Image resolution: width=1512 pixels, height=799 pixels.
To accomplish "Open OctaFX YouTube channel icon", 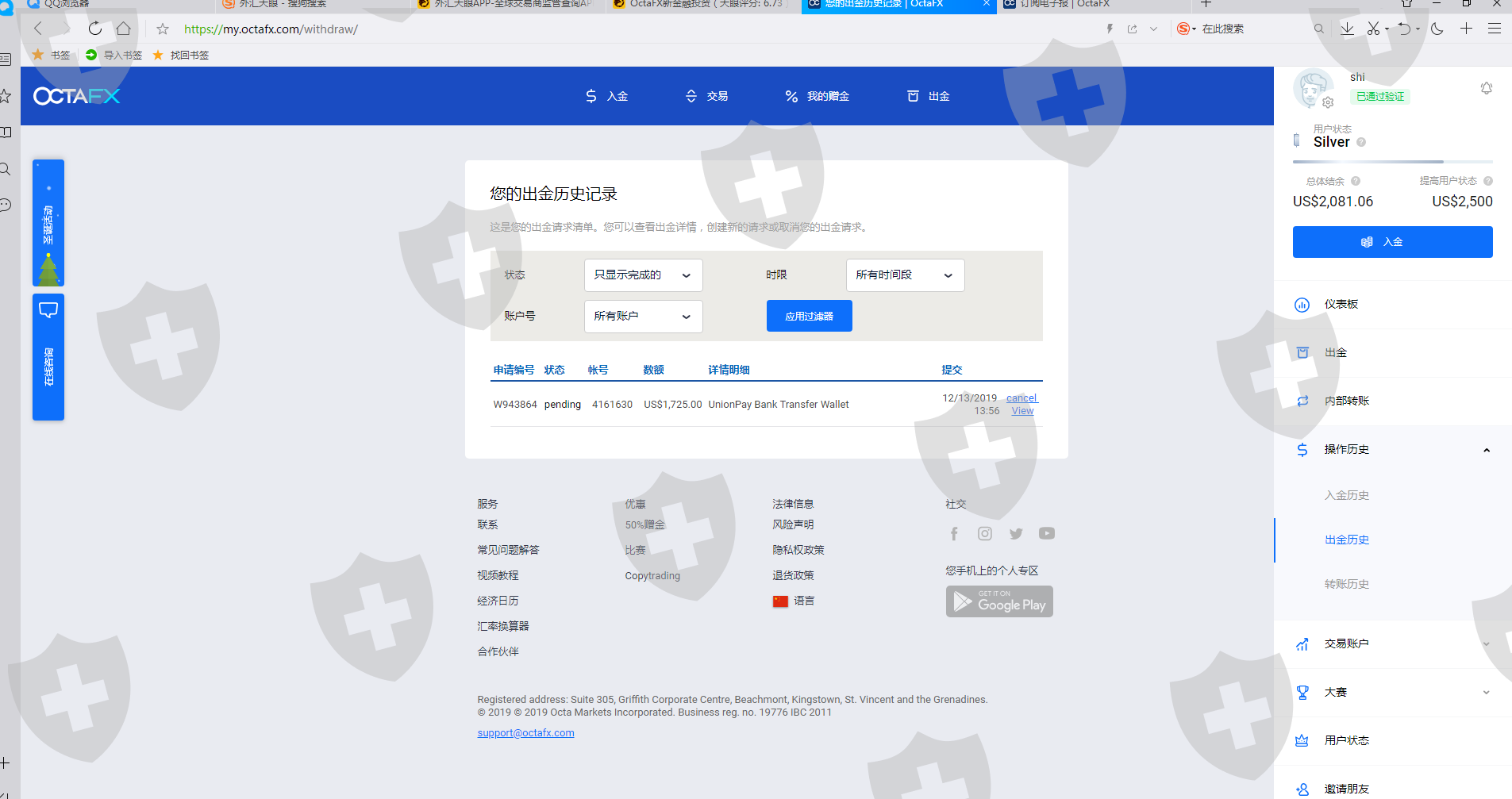I will point(1047,534).
